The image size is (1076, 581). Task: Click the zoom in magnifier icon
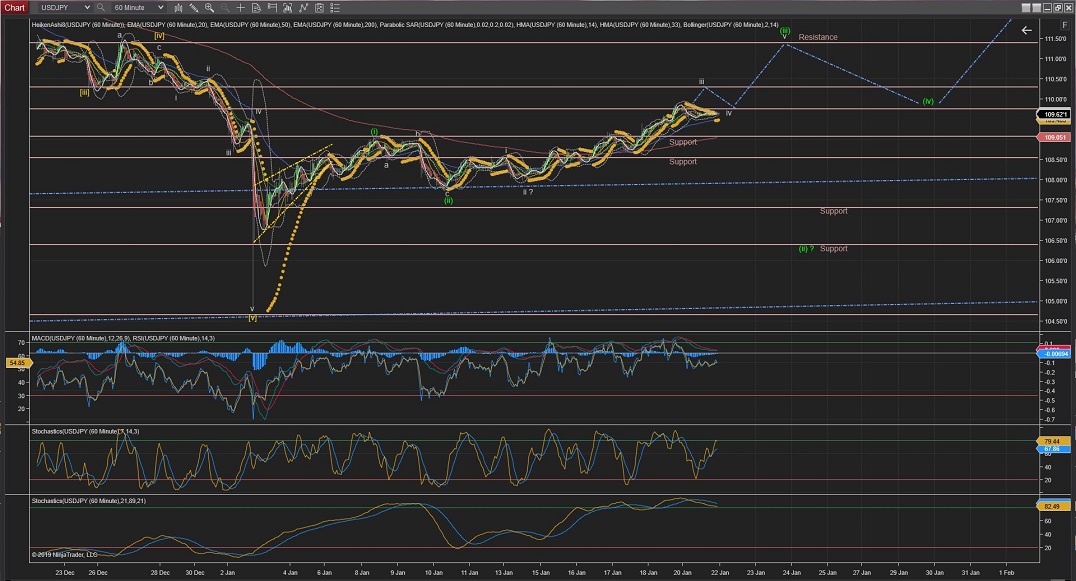pos(209,8)
